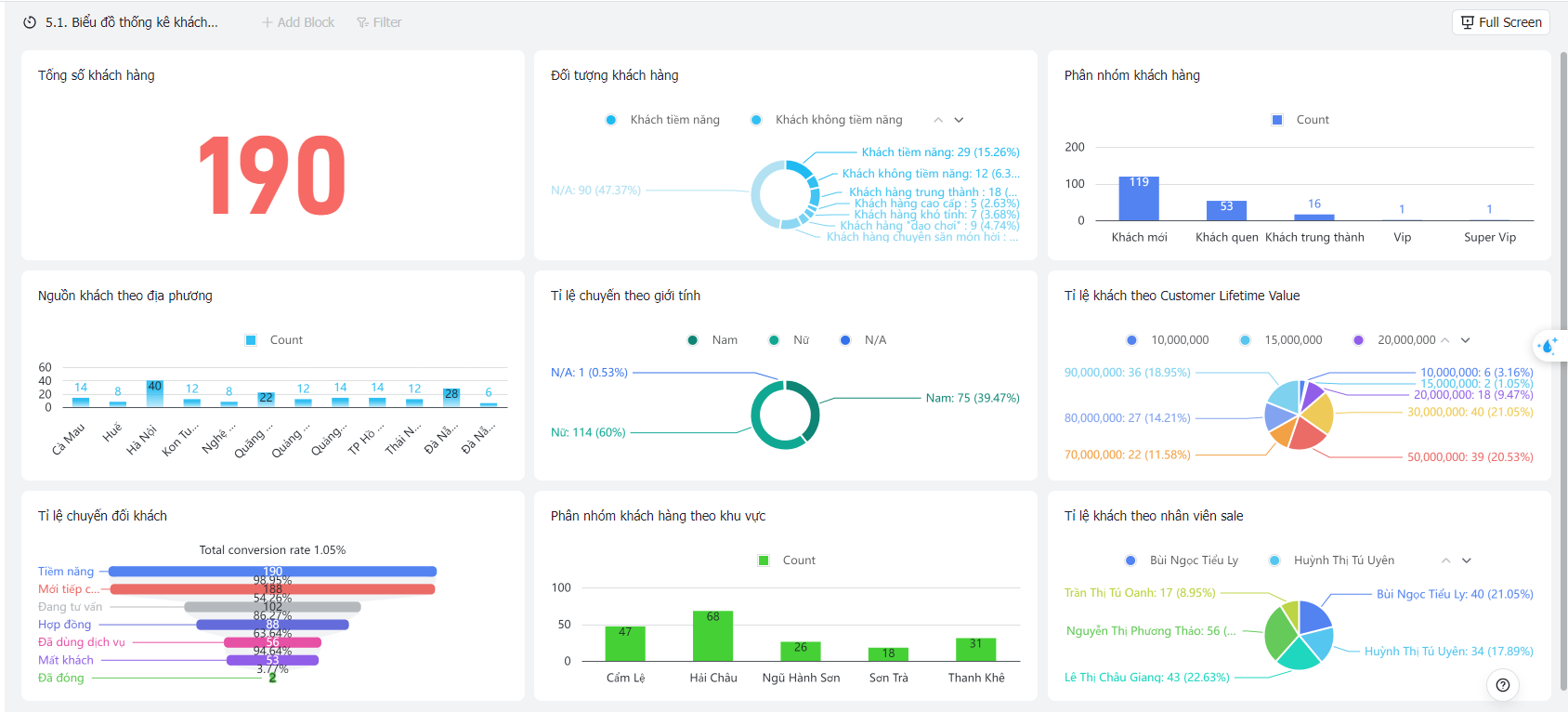Click the Đã dùng dịch vụ funnel bar

pos(273,642)
